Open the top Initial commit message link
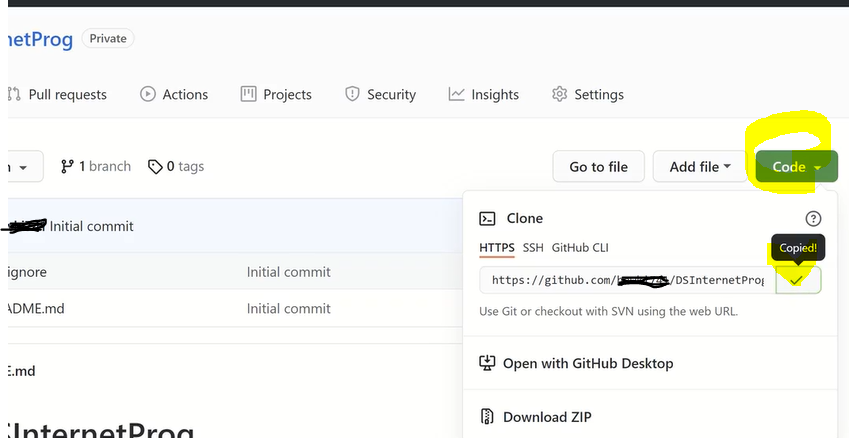 pyautogui.click(x=92, y=226)
